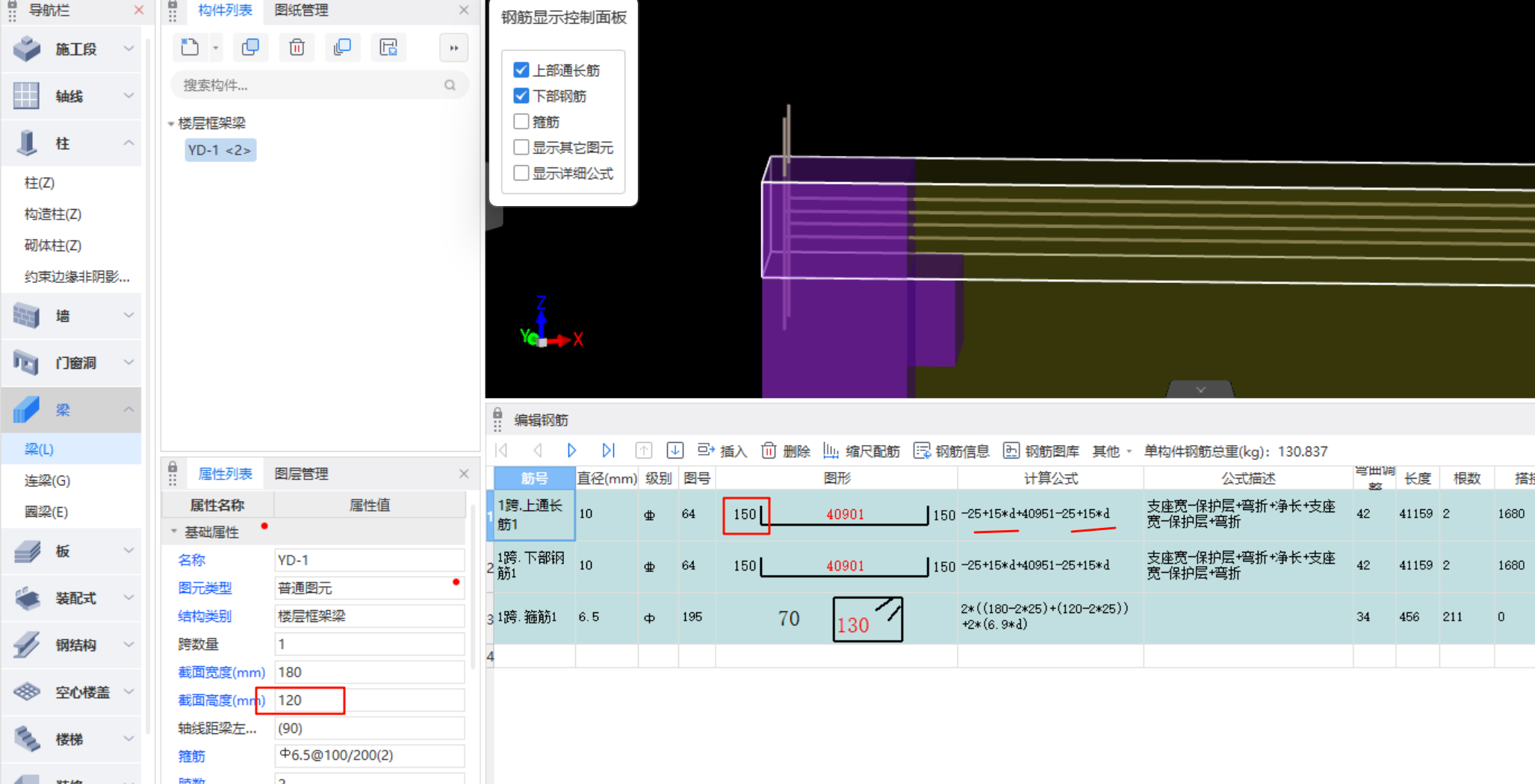The width and height of the screenshot is (1535, 784).
Task: Toggle the 上部通长筋 checkbox
Action: [x=521, y=70]
